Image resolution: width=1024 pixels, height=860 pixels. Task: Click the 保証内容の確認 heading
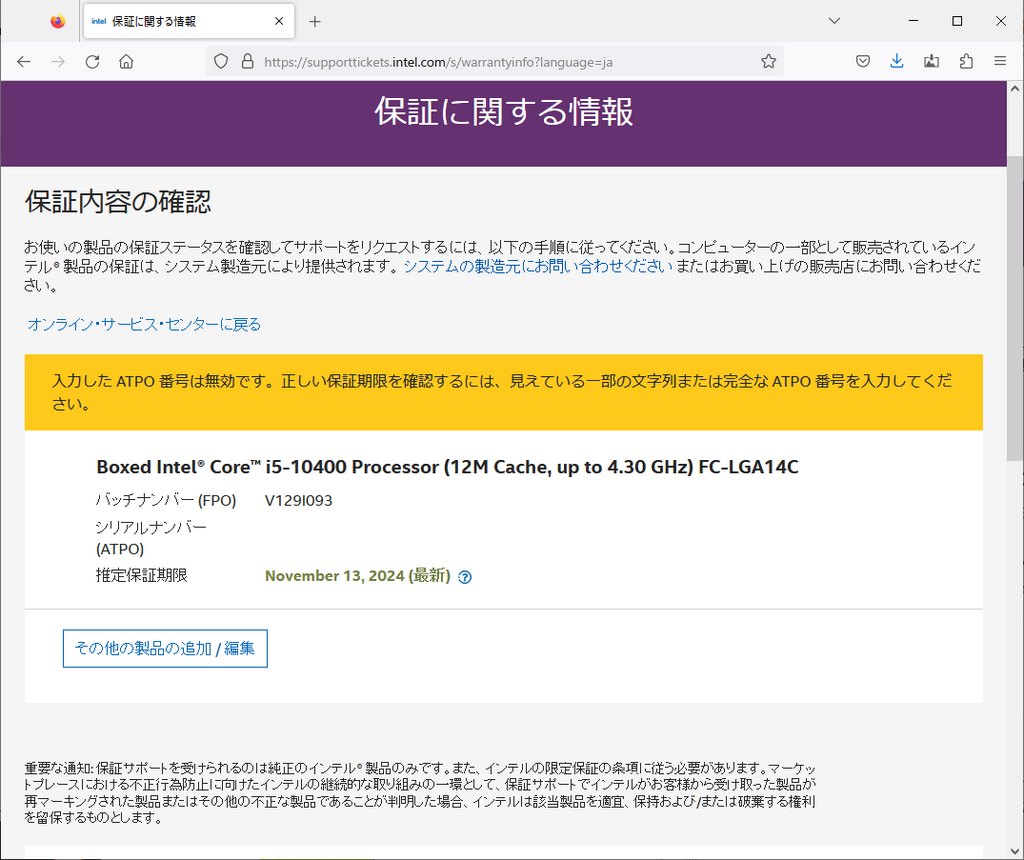(x=118, y=202)
